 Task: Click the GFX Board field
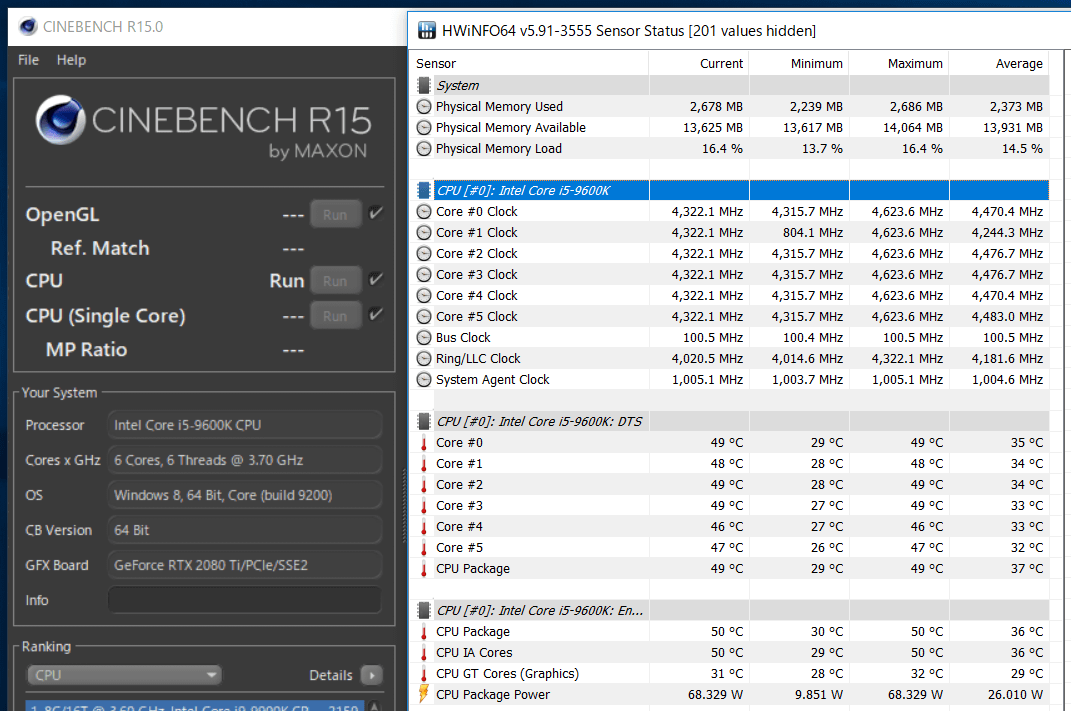pyautogui.click(x=245, y=565)
